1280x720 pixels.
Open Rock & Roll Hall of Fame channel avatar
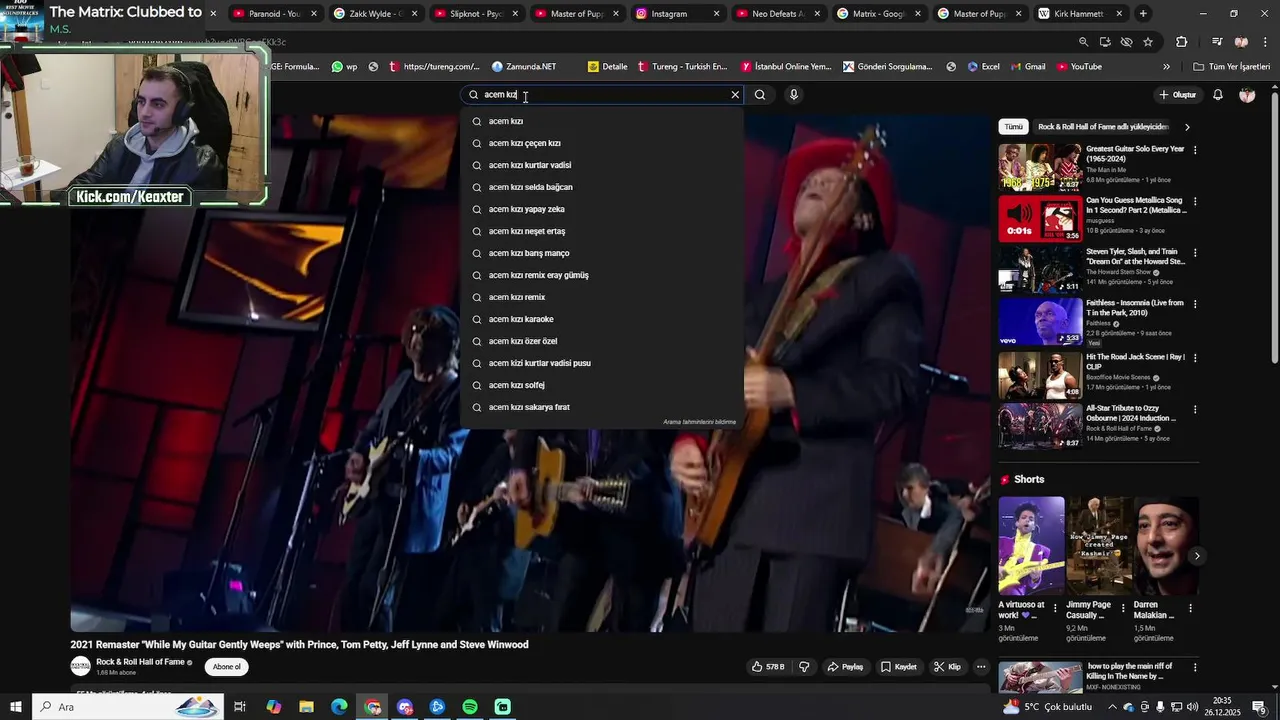(80, 666)
